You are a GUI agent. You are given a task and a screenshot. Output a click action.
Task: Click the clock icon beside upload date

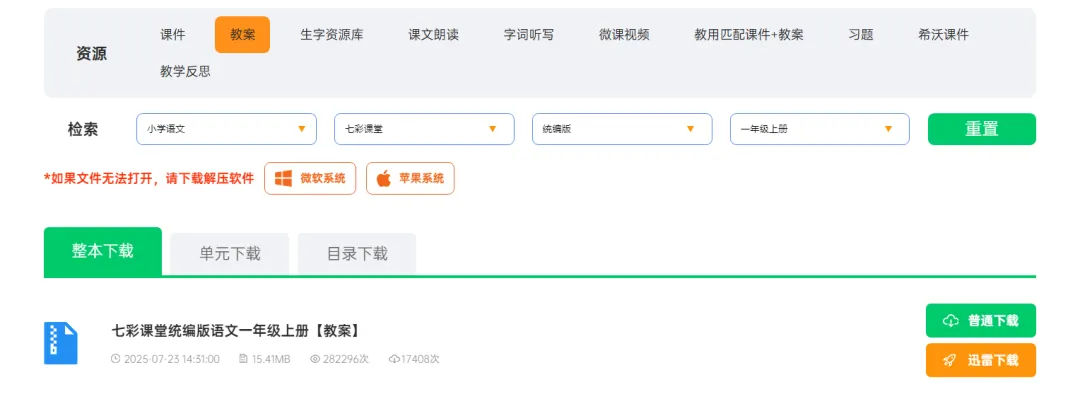[x=116, y=359]
